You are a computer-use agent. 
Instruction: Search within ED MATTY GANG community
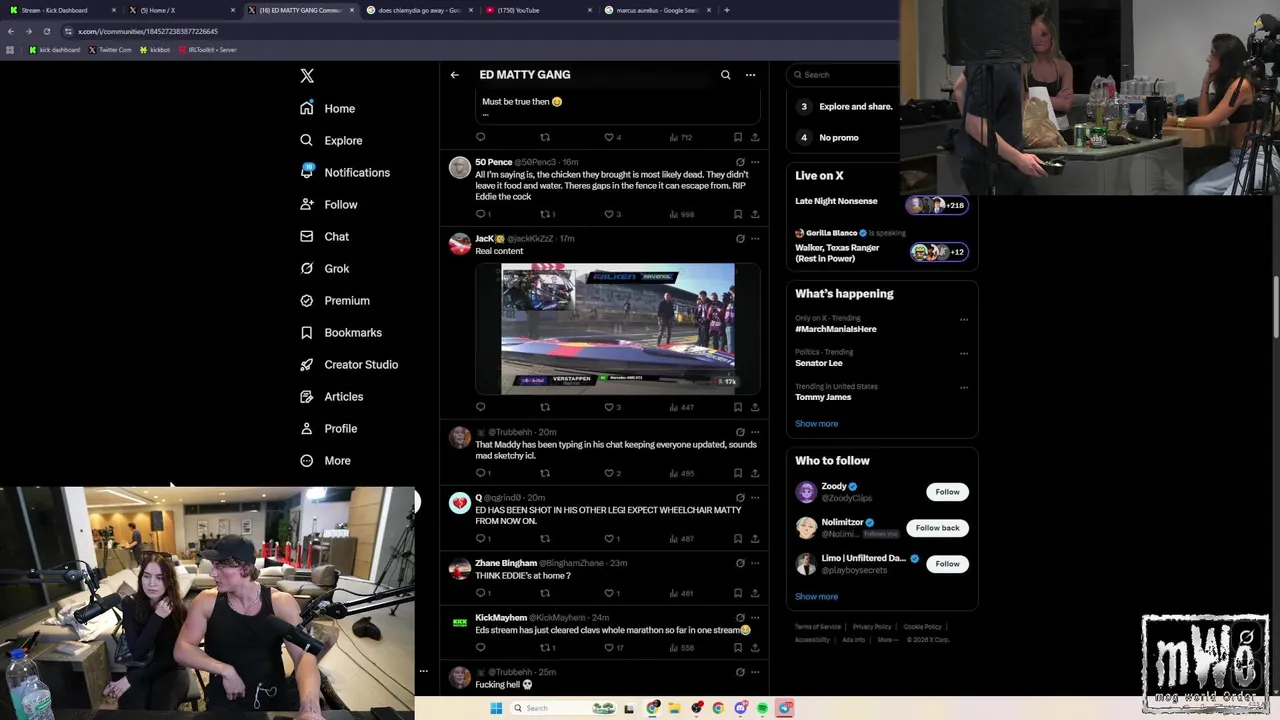coord(726,75)
